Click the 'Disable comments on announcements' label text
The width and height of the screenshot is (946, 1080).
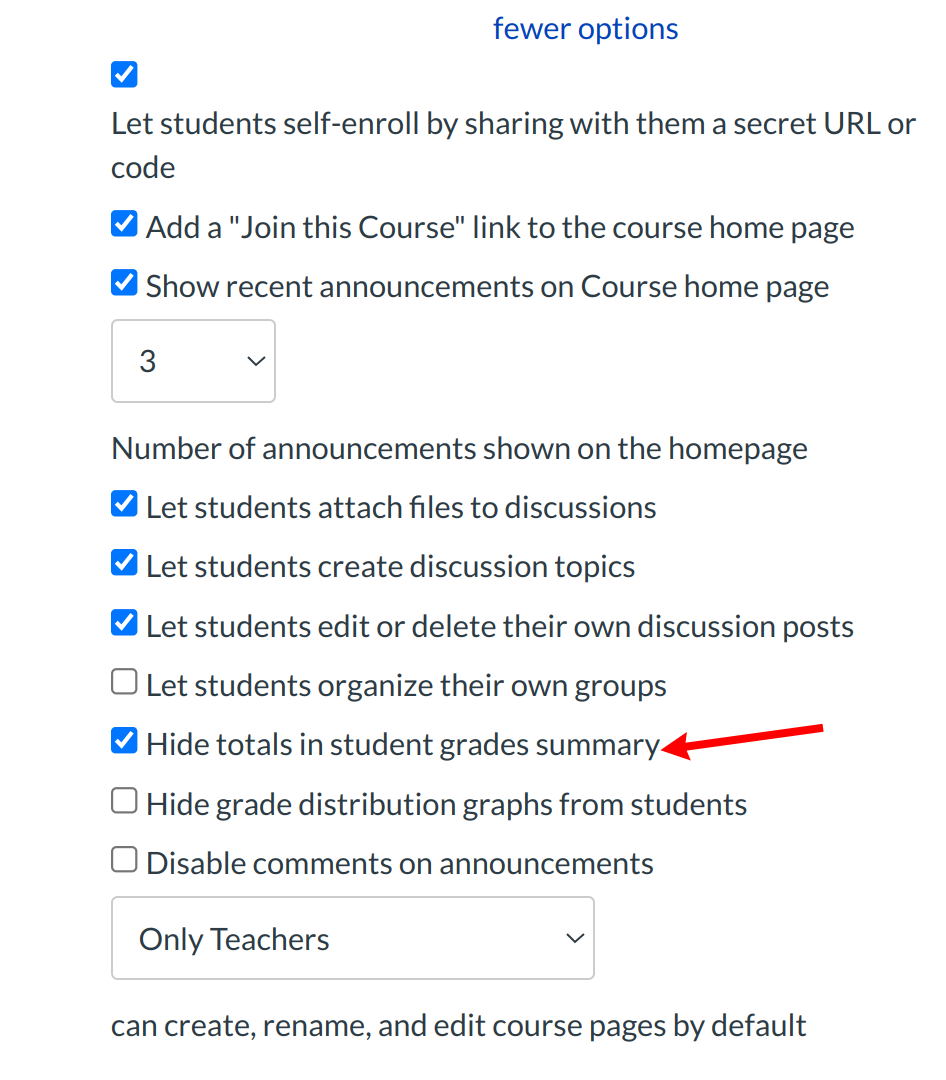pos(399,864)
